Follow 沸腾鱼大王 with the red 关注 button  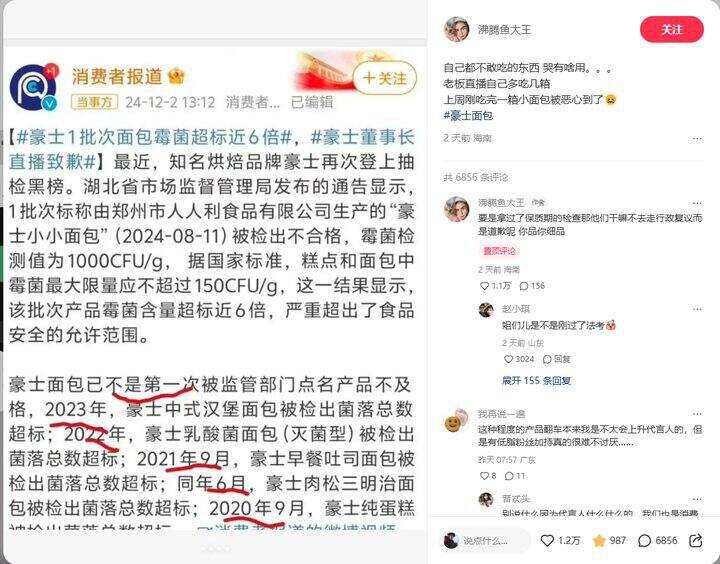coord(671,29)
